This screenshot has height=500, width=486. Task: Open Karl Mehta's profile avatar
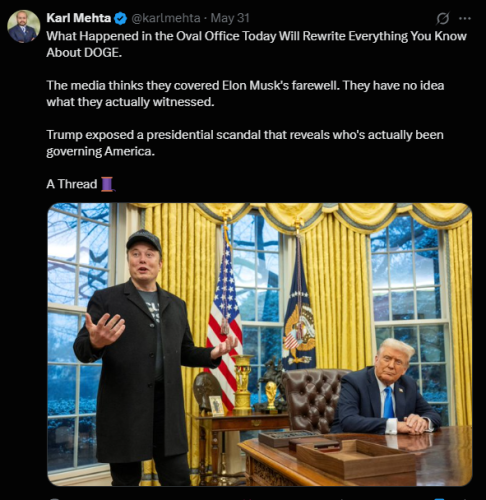(24, 26)
